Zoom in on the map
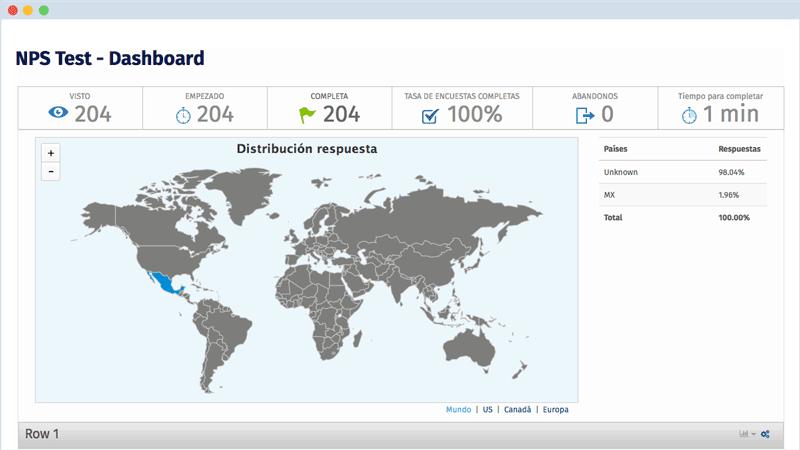 51,153
